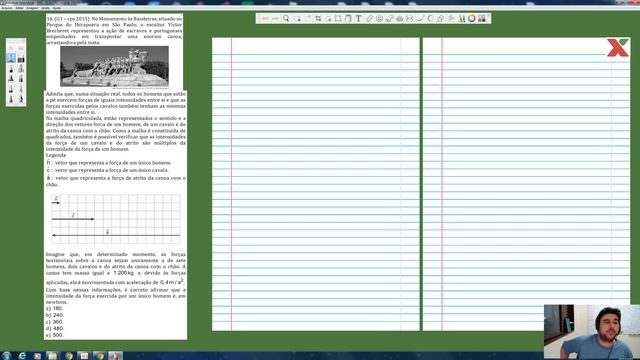640x360 pixels.
Task: Select the scissors cut tool
Action: (410, 18)
